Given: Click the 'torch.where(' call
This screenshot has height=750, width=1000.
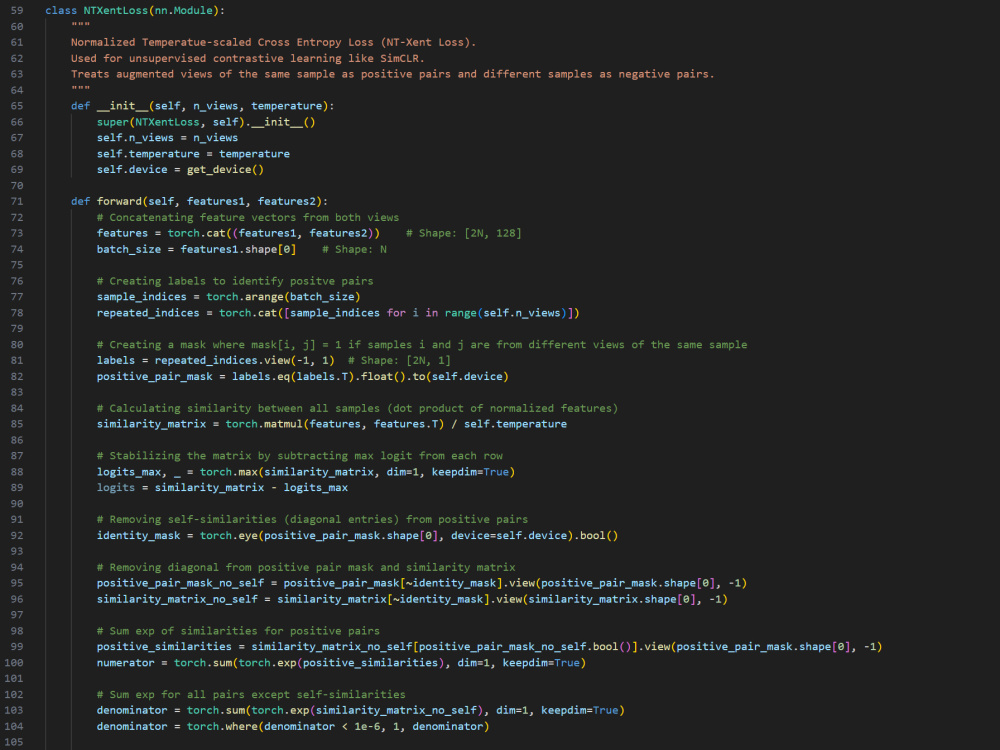Looking at the screenshot, I should pos(225,726).
